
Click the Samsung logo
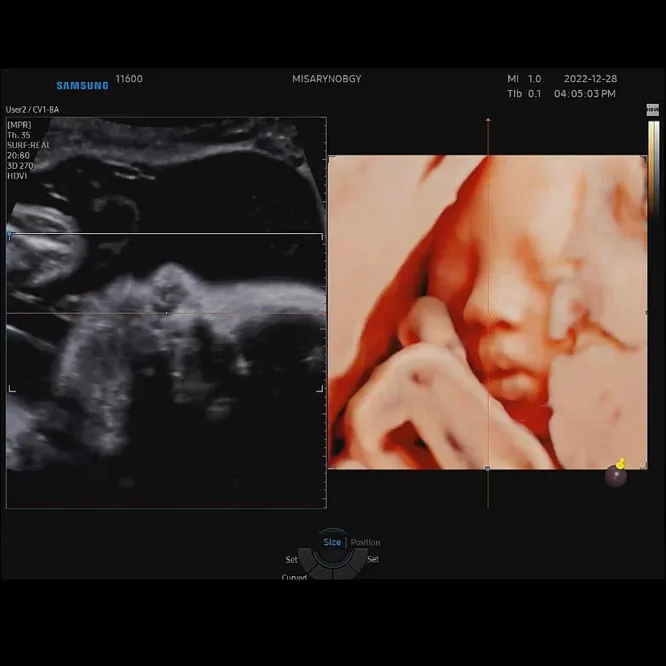coord(82,85)
